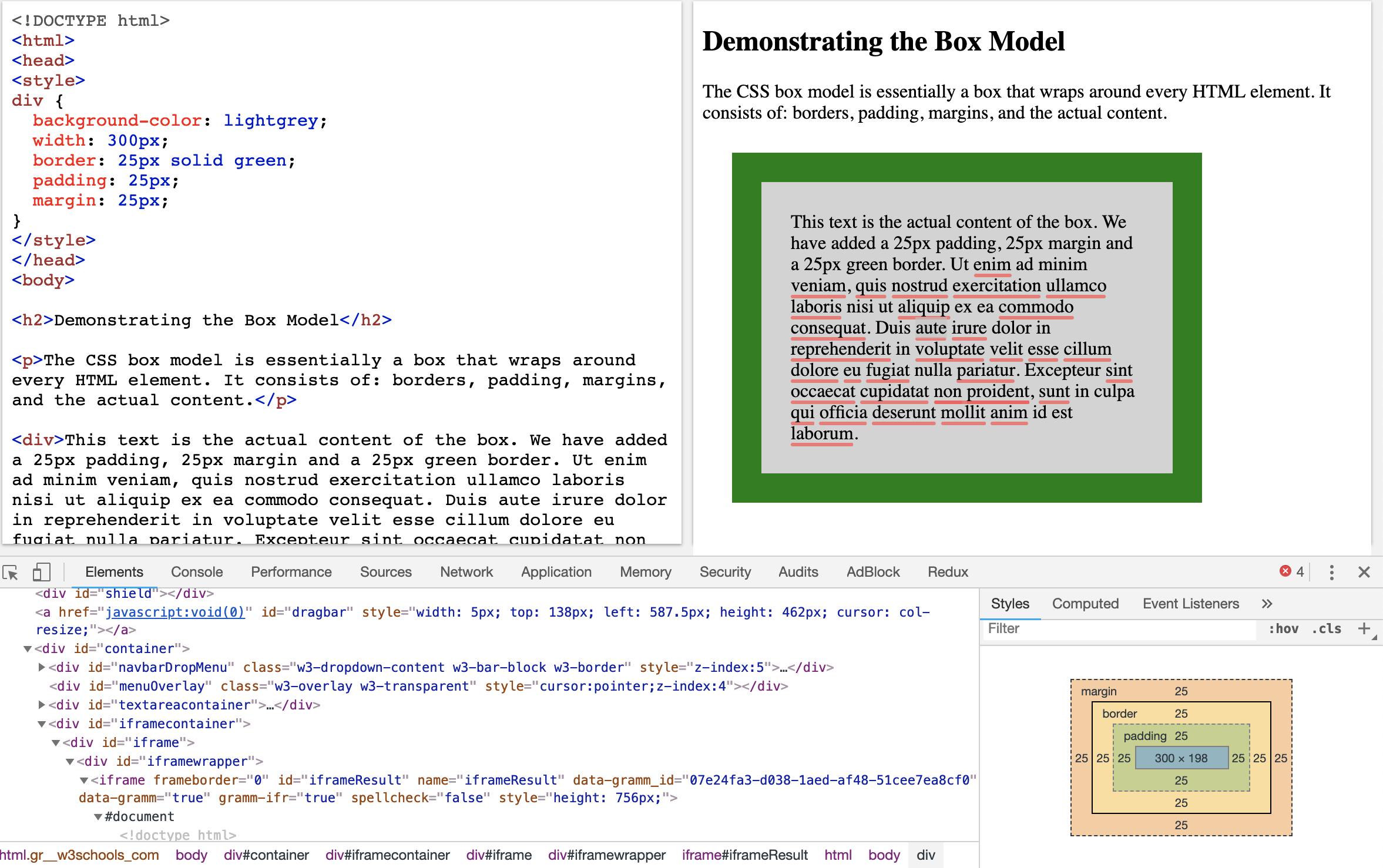Expand the navbarDropMenu div node
This screenshot has height=868, width=1383.
pos(42,667)
